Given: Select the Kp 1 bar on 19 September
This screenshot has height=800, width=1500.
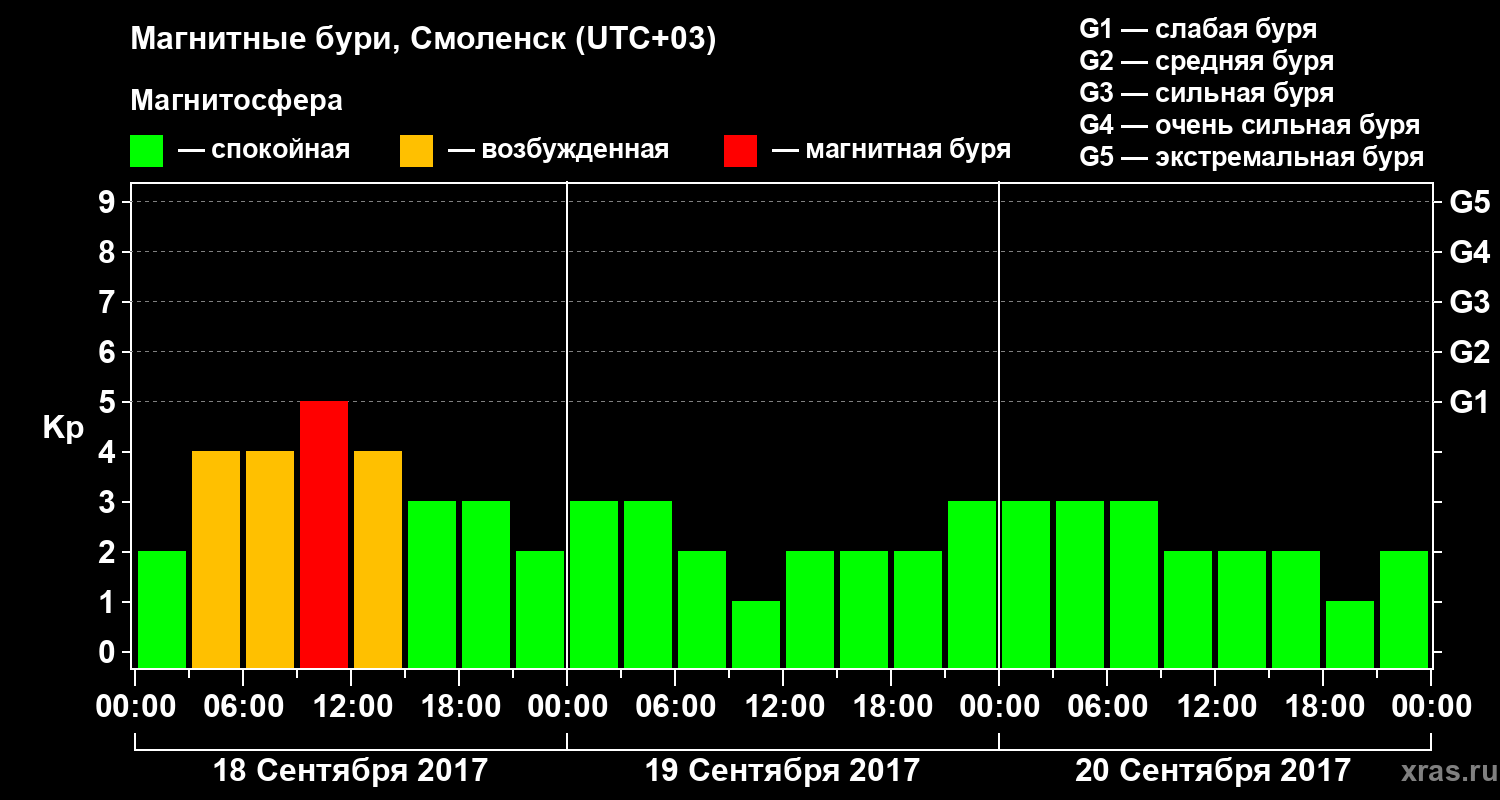Looking at the screenshot, I should click(756, 634).
